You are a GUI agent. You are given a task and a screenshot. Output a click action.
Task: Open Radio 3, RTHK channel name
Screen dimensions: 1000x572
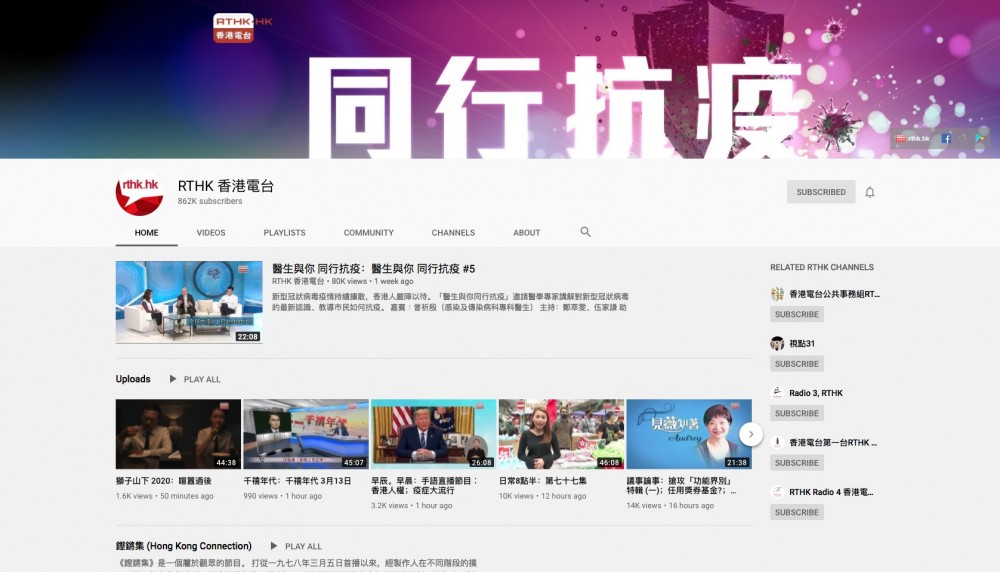coord(816,393)
